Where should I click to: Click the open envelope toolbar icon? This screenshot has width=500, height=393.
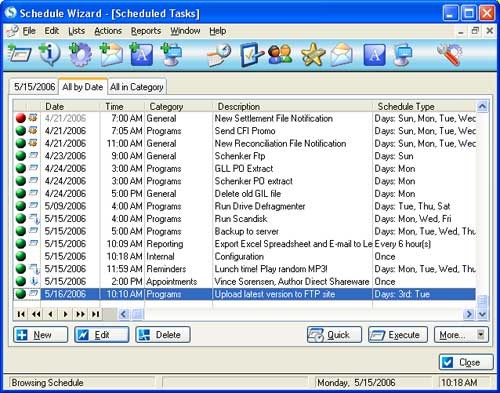click(341, 54)
